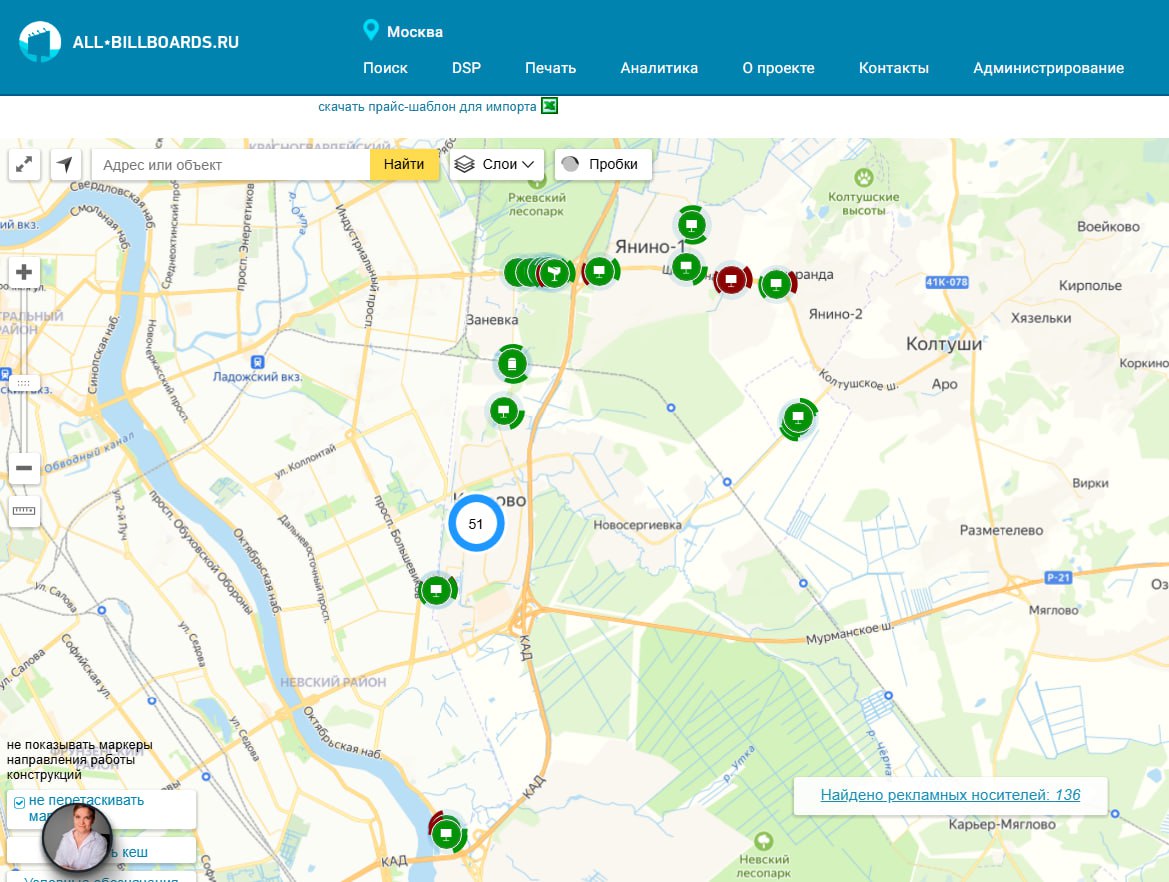Open the 'Найдено рекламных носителей: 136' link
Image resolution: width=1169 pixels, height=882 pixels.
coord(951,795)
